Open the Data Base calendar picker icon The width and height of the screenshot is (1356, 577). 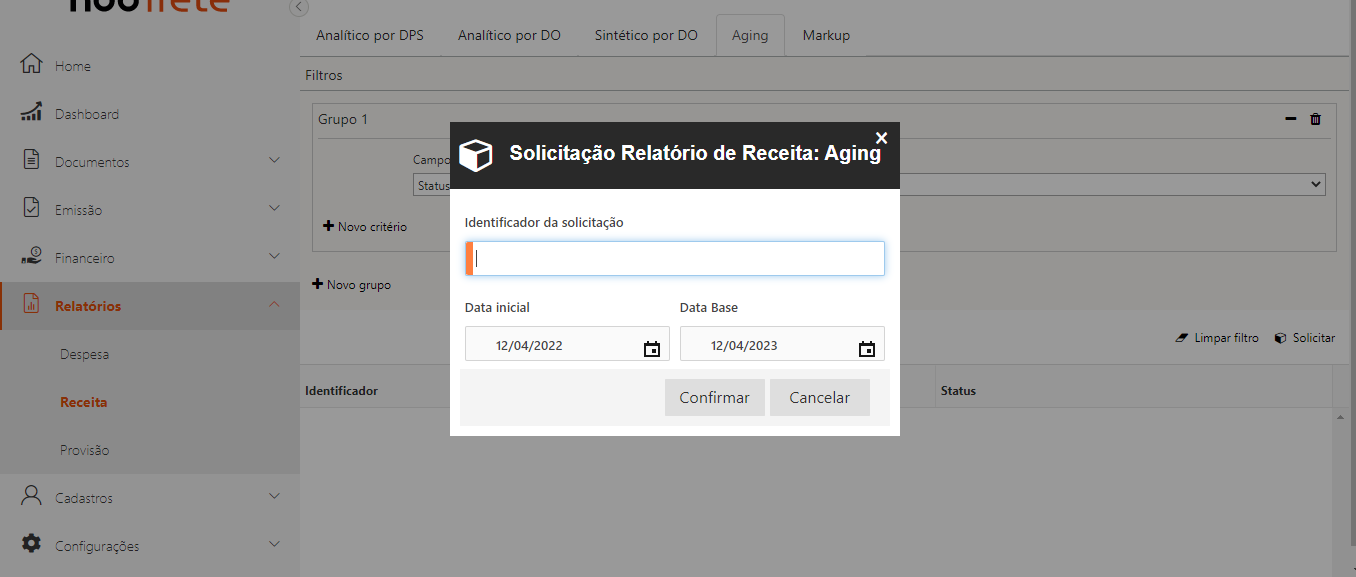tap(866, 348)
